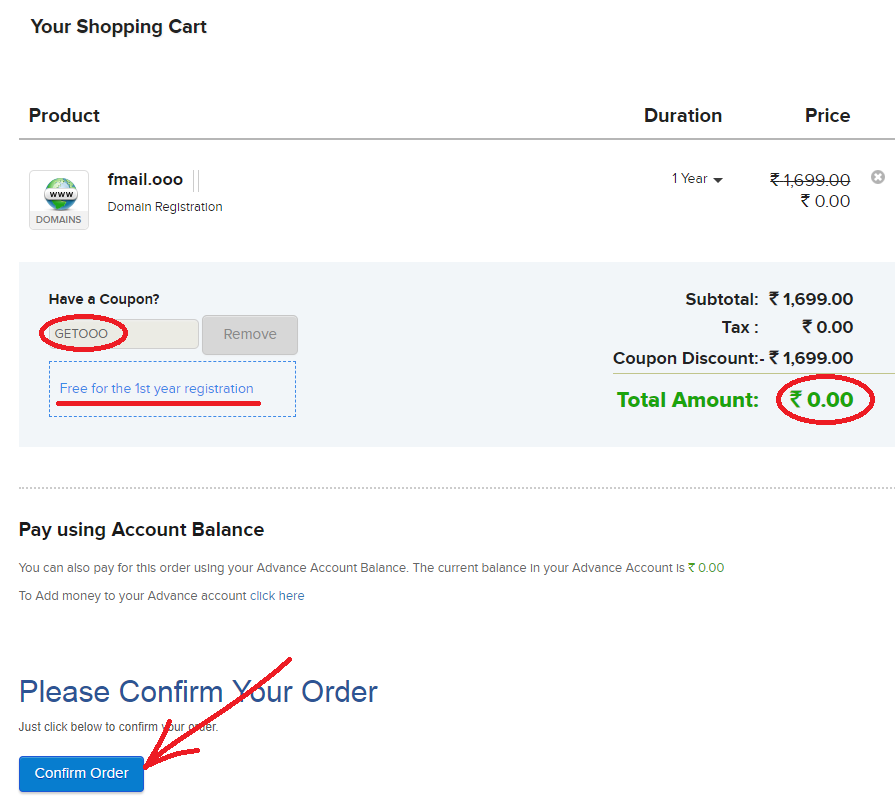
Task: Click the Product column header
Action: click(64, 115)
